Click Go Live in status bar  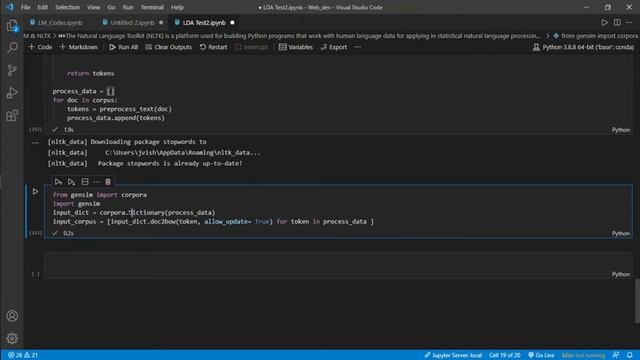(x=541, y=355)
